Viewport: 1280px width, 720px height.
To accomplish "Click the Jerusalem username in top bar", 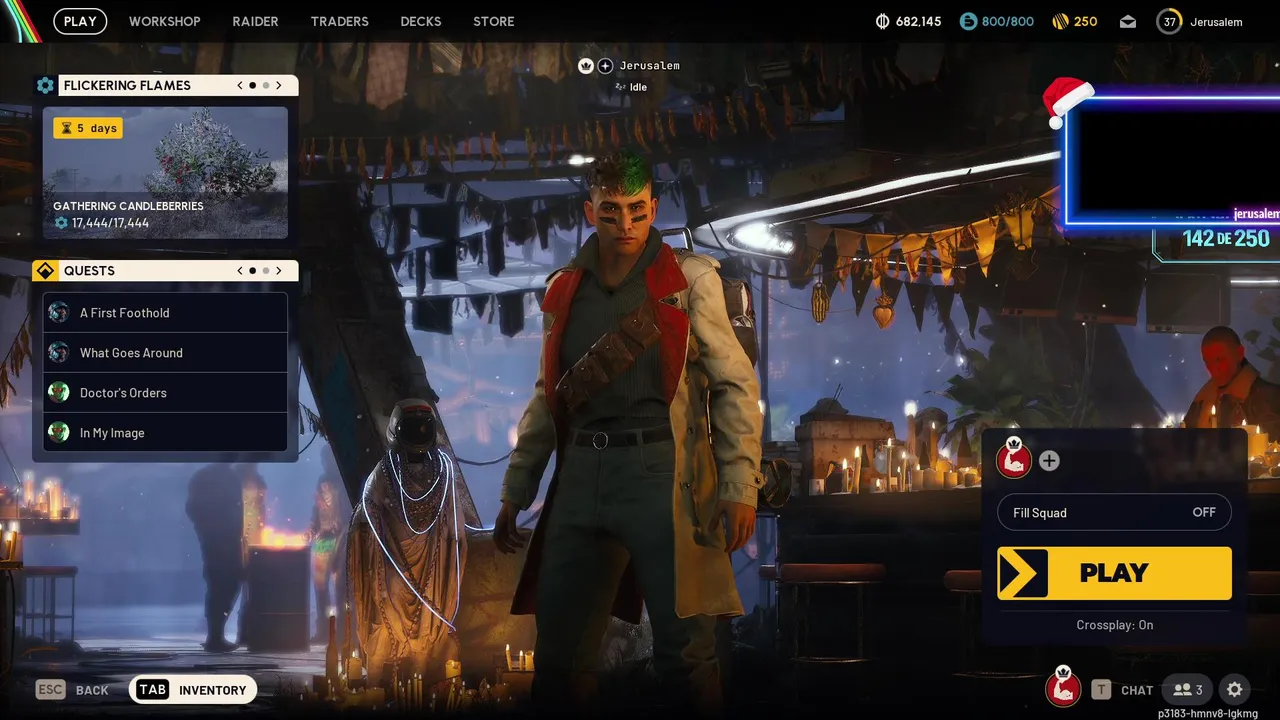I will (1216, 21).
